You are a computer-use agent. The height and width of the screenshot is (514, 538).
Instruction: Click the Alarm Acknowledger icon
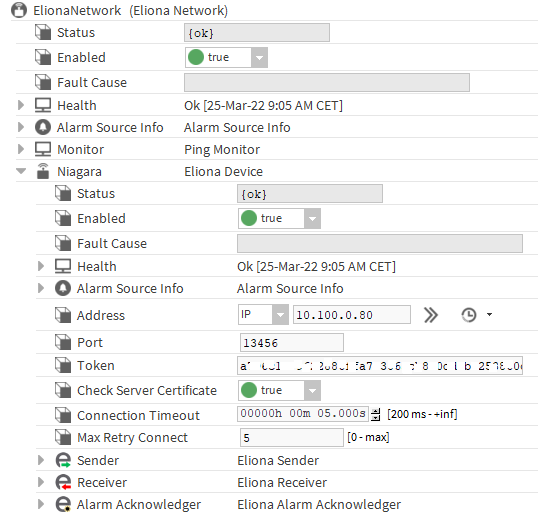63,504
